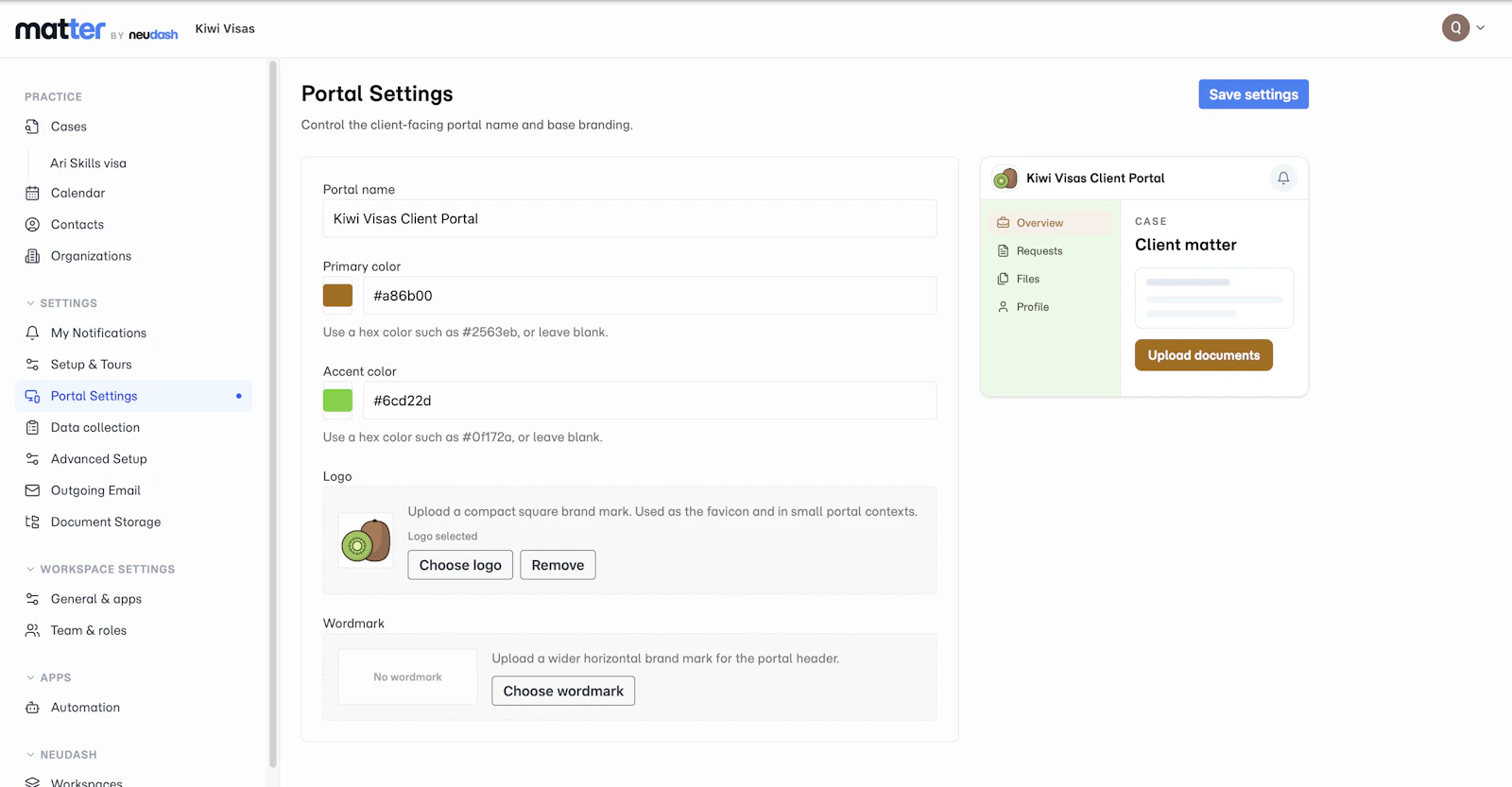
Task: Click the Choose logo button
Action: (x=460, y=565)
